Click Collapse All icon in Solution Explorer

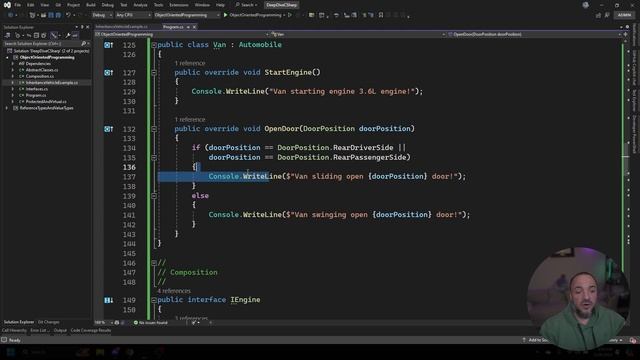36,36
